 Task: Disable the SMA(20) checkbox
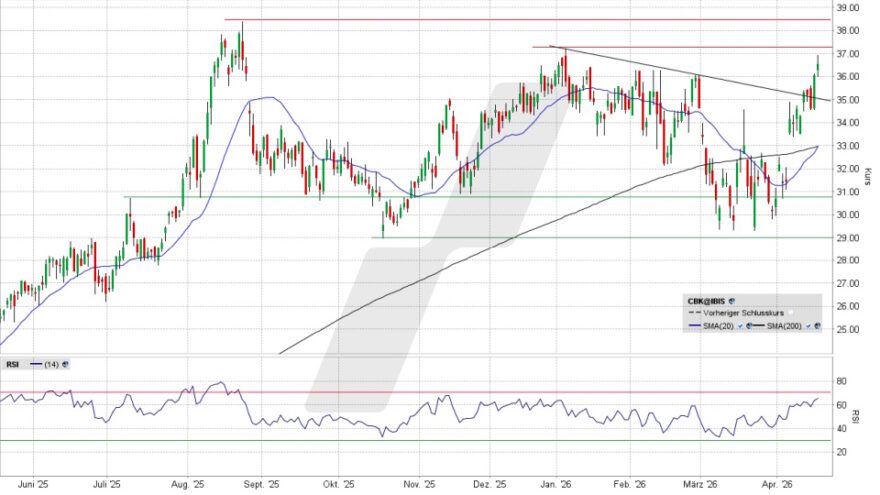pyautogui.click(x=738, y=327)
